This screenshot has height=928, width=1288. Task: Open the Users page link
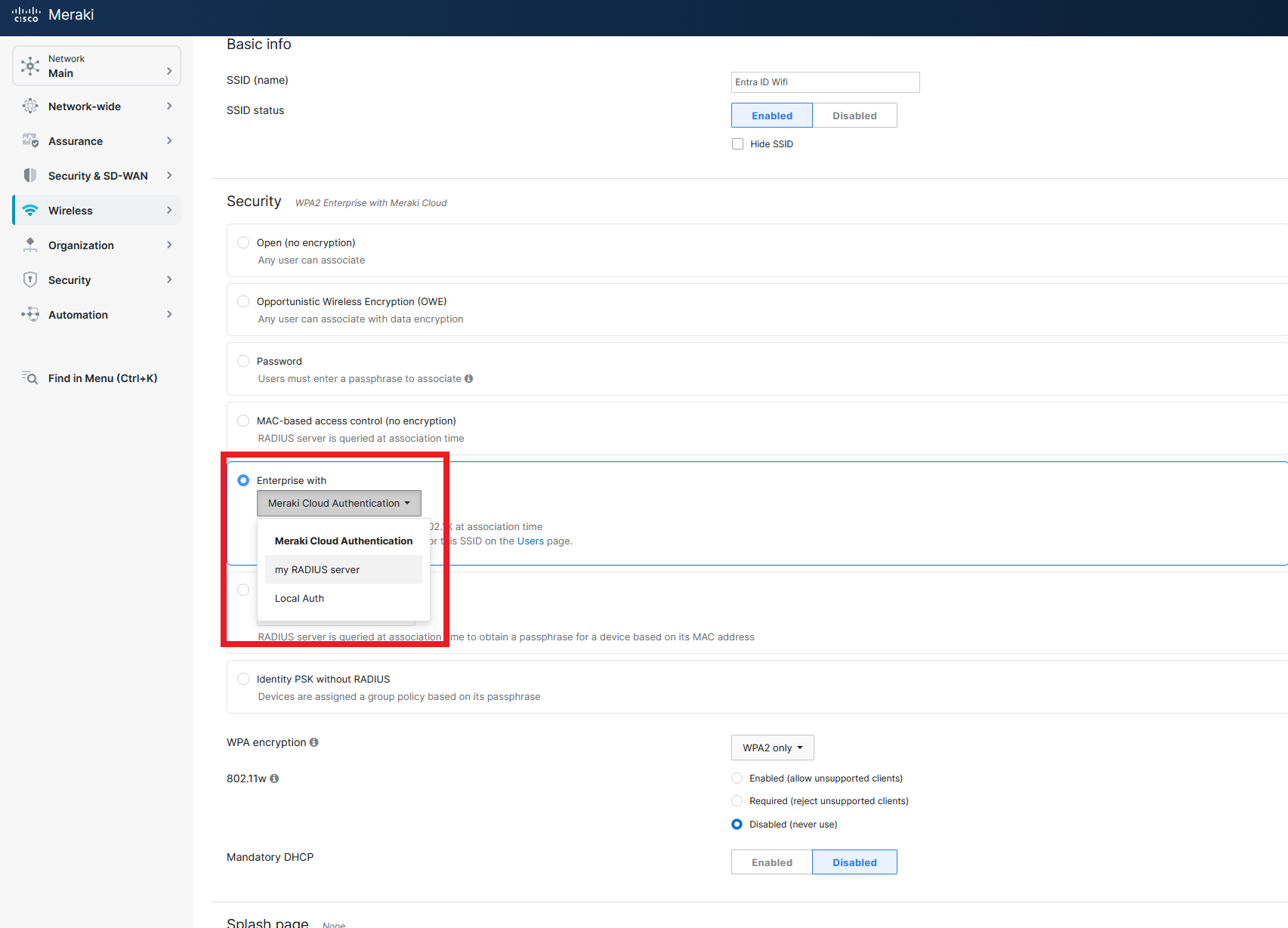point(530,541)
